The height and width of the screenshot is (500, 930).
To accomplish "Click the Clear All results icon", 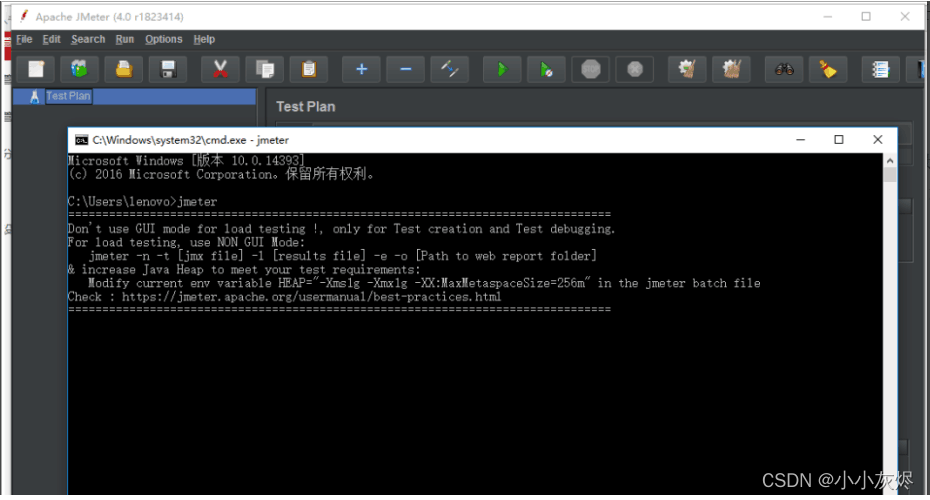I will (731, 69).
